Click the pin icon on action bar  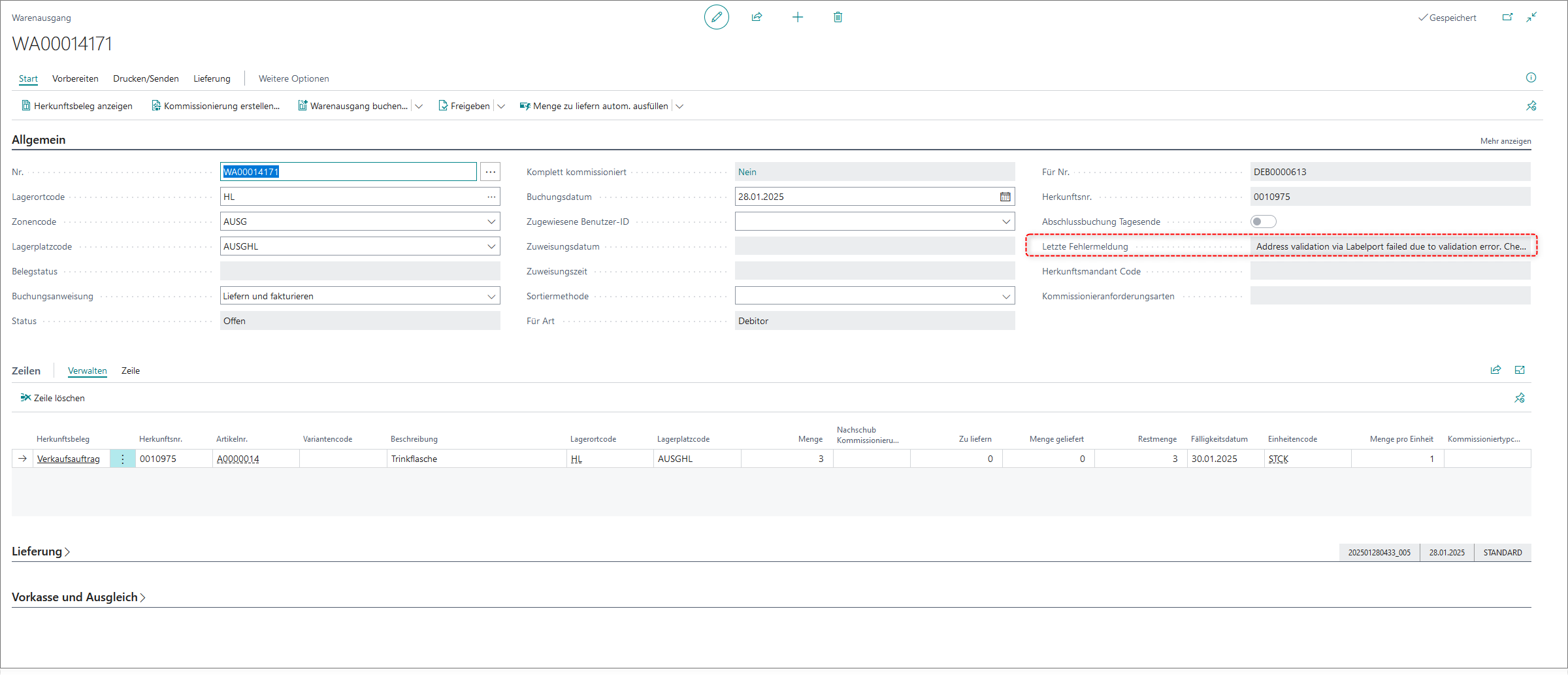coord(1531,106)
